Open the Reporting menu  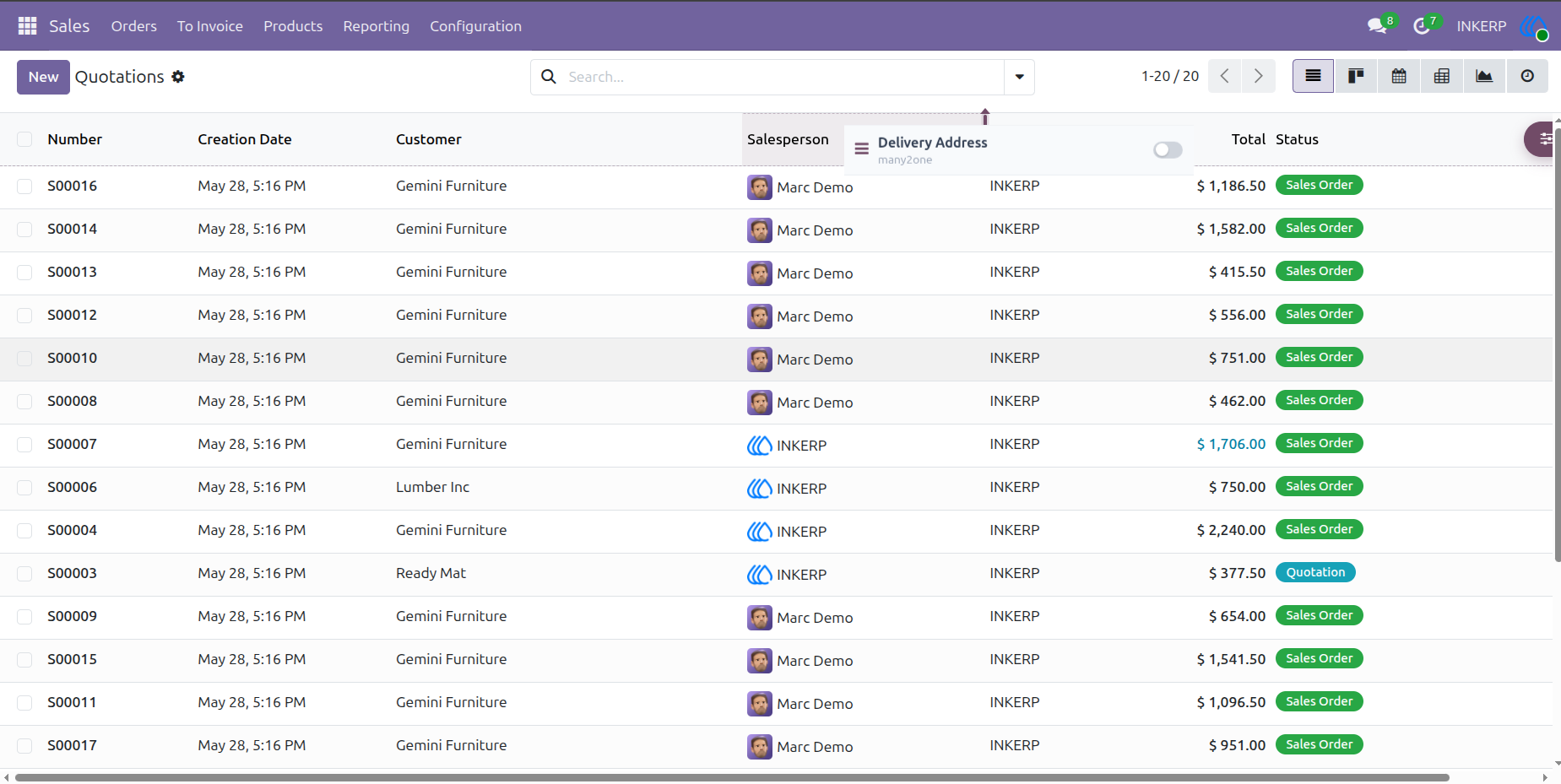click(x=377, y=26)
